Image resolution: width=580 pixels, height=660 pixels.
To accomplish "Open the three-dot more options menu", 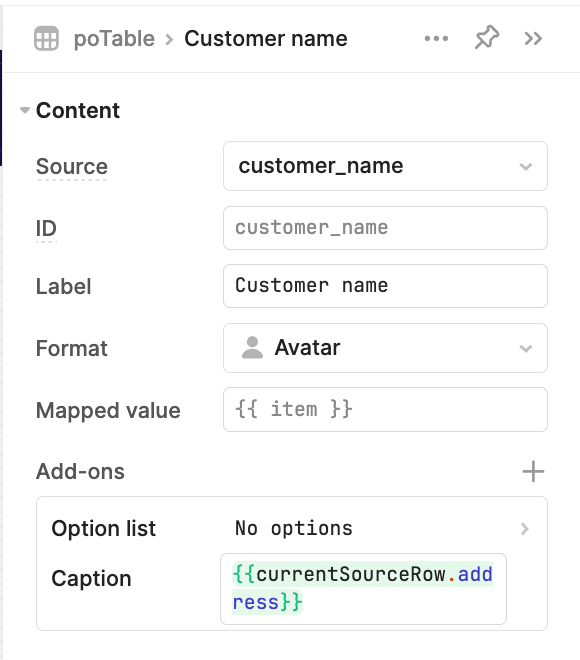I will tap(436, 39).
